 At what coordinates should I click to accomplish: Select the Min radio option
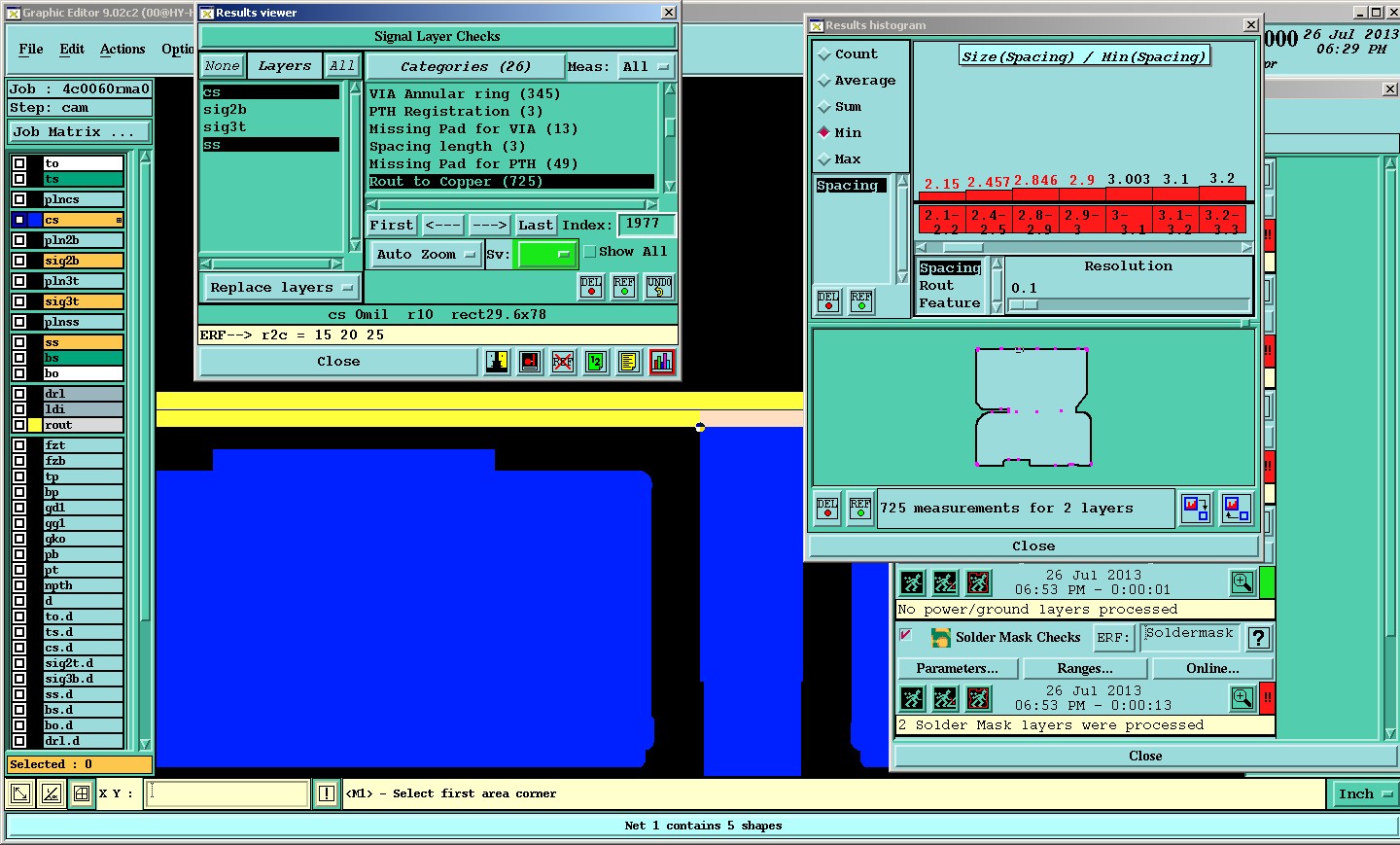coord(824,133)
